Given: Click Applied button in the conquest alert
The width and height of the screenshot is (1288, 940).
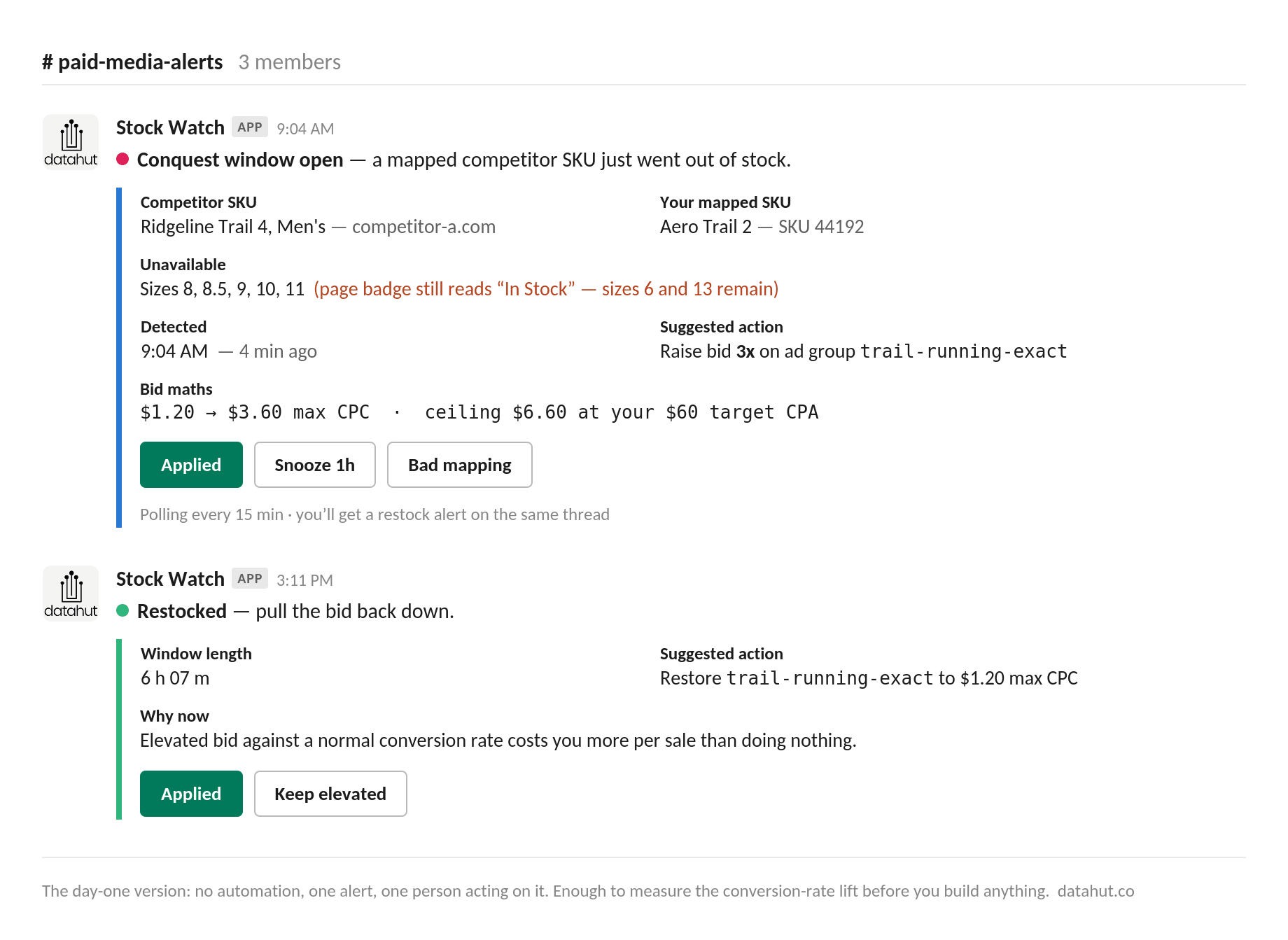Looking at the screenshot, I should pyautogui.click(x=191, y=465).
